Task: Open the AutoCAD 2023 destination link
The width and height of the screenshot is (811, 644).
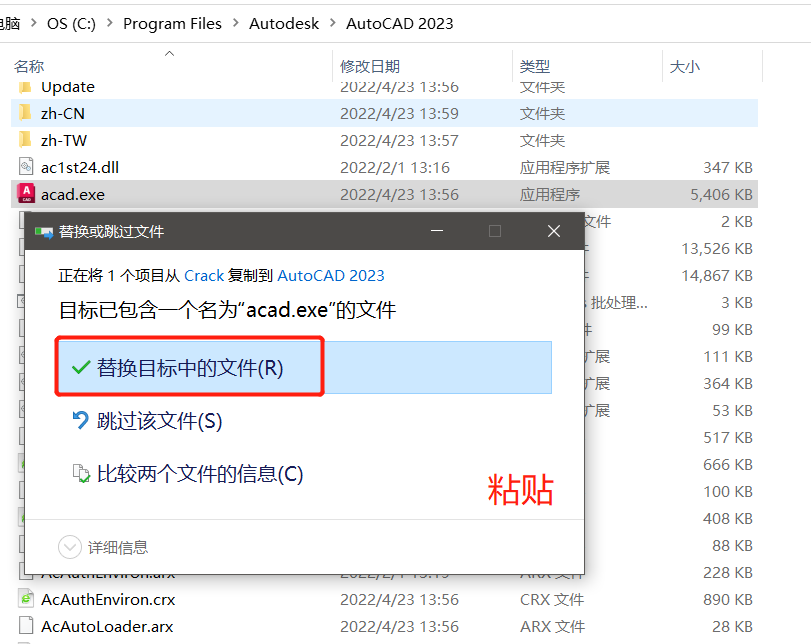Action: coord(331,275)
